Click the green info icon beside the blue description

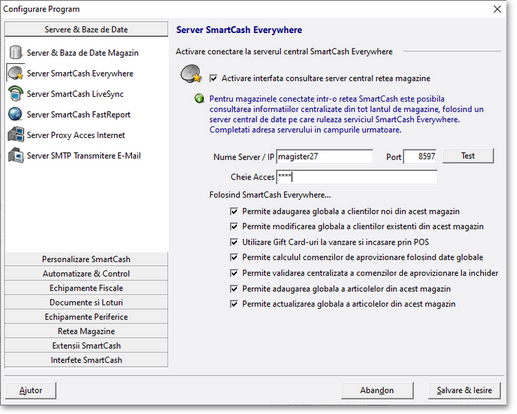tap(199, 99)
